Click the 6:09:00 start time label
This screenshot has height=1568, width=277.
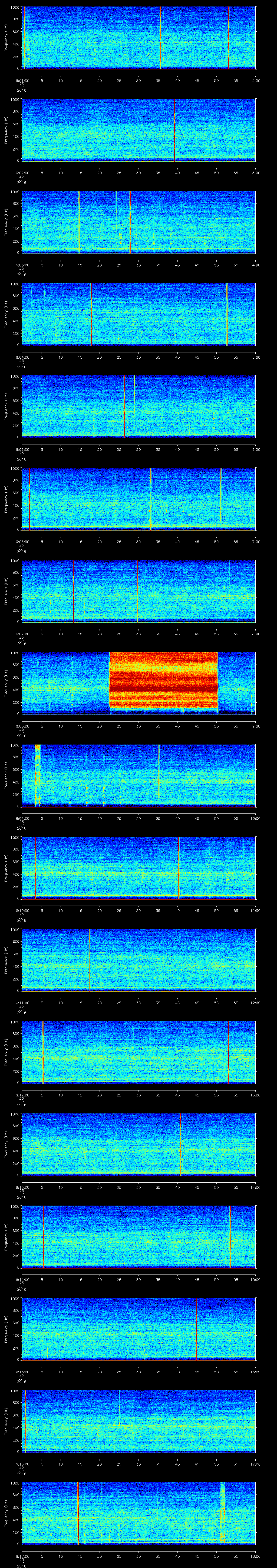[x=22, y=818]
